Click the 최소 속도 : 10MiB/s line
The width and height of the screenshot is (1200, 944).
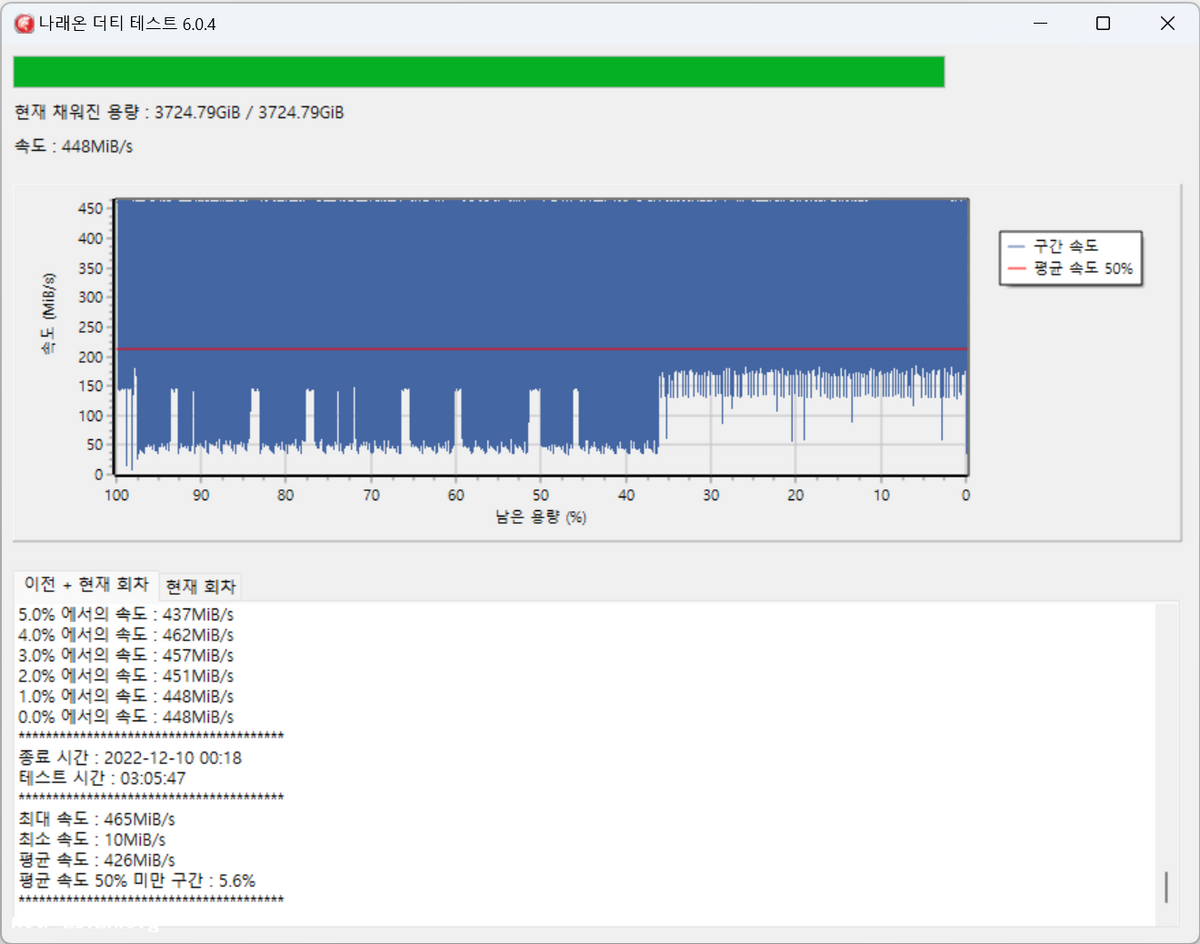92,839
